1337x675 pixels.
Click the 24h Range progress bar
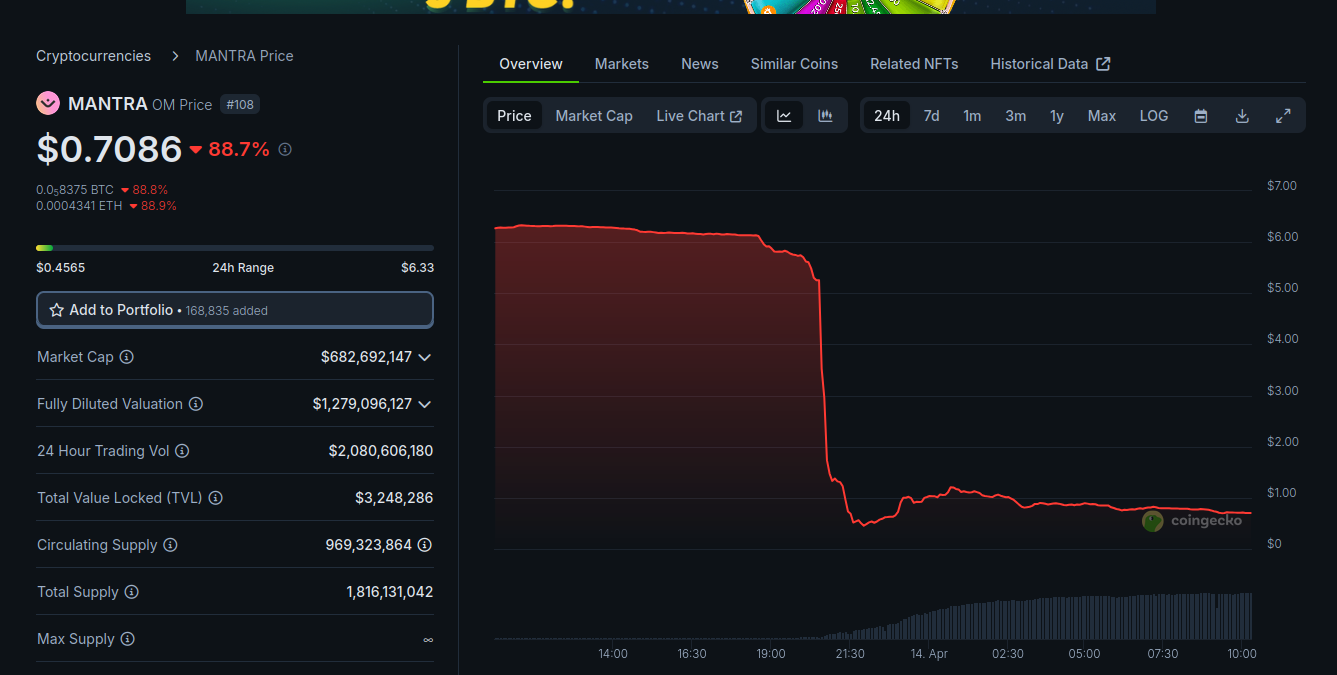click(x=235, y=248)
